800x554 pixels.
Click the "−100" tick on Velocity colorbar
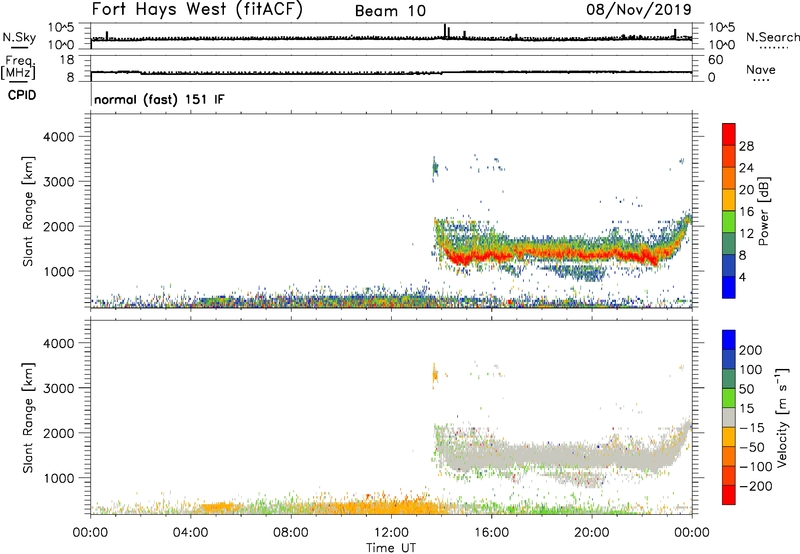click(756, 466)
